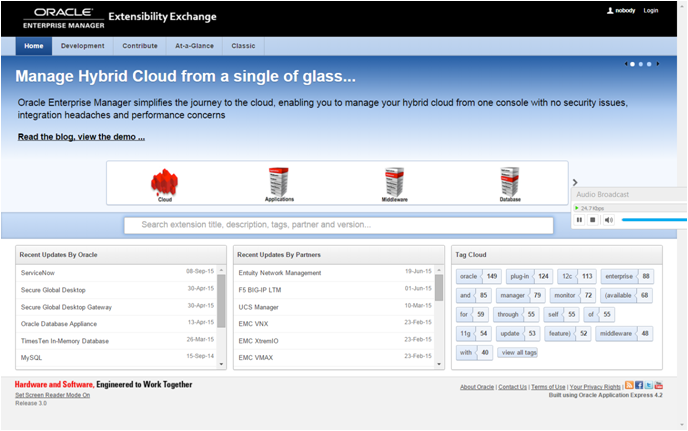This screenshot has height=431, width=688.
Task: Open the RSS feed icon
Action: coord(629,385)
